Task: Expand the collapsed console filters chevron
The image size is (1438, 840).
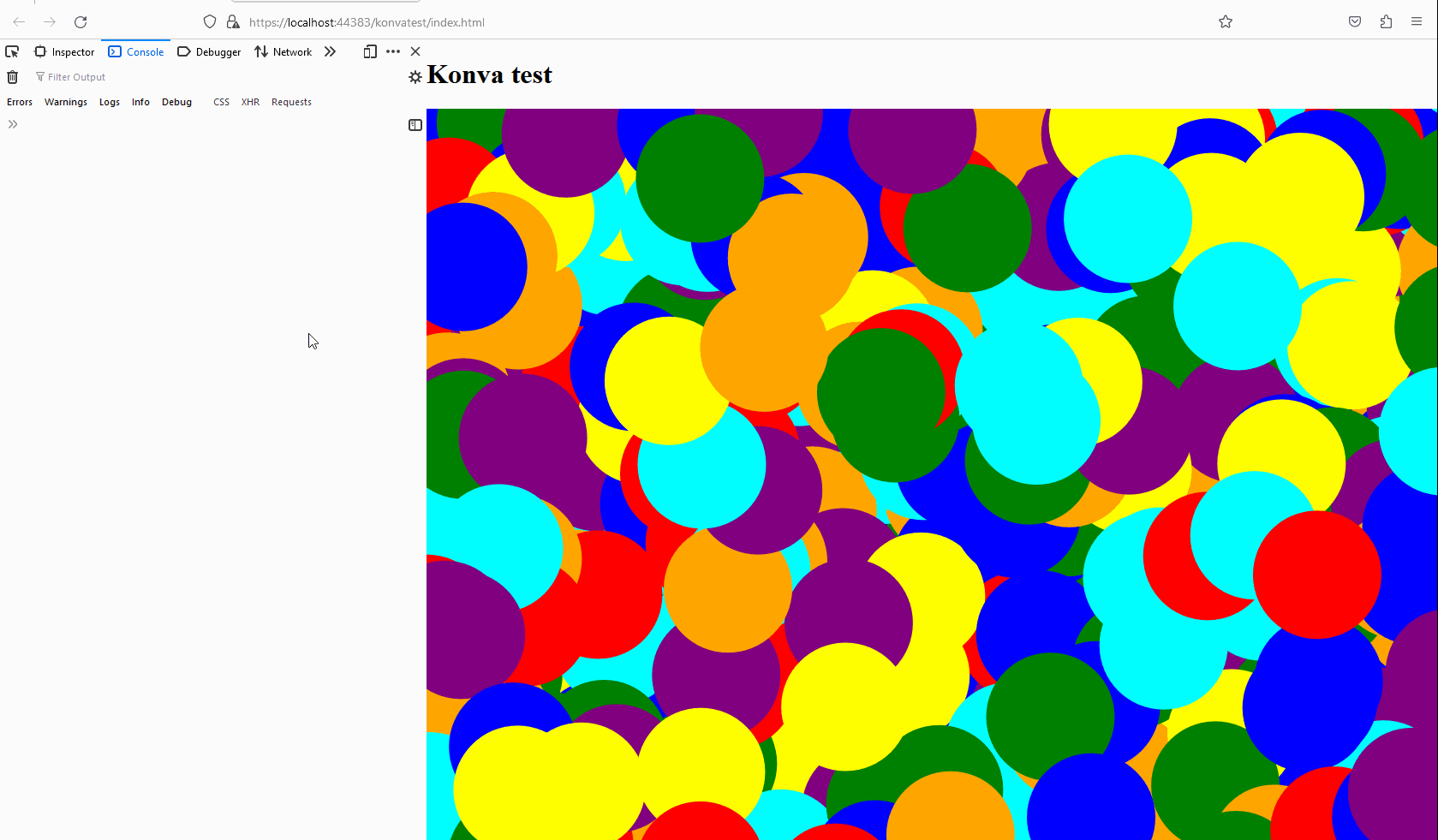Action: (13, 124)
